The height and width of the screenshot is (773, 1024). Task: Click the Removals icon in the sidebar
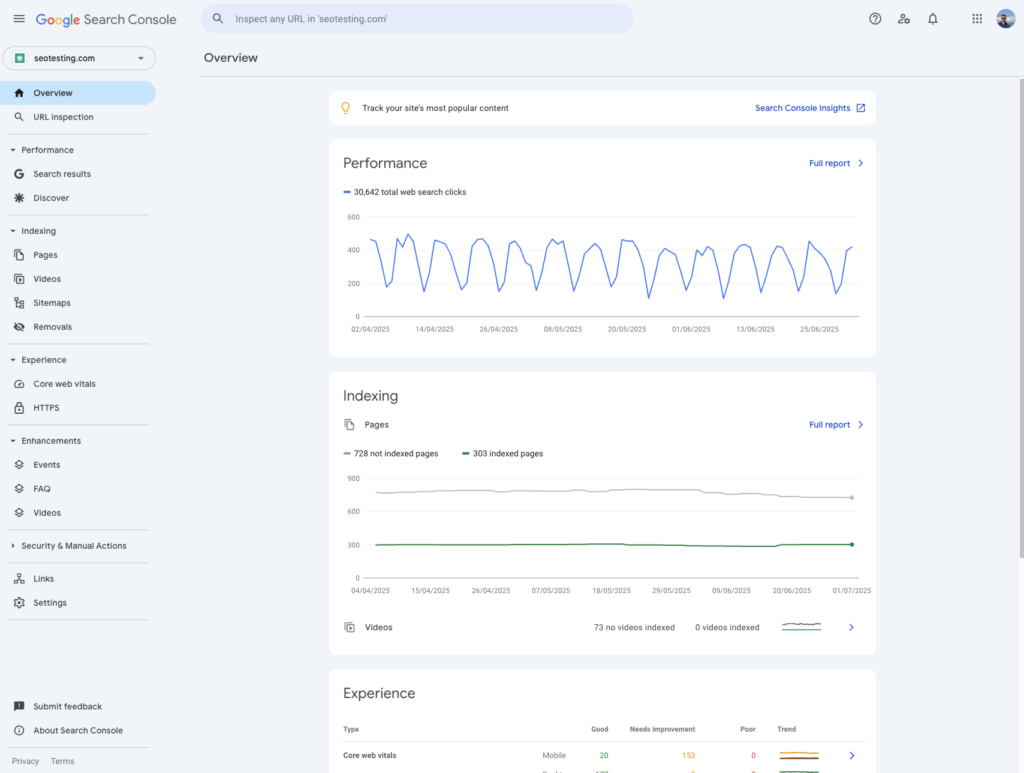(19, 327)
